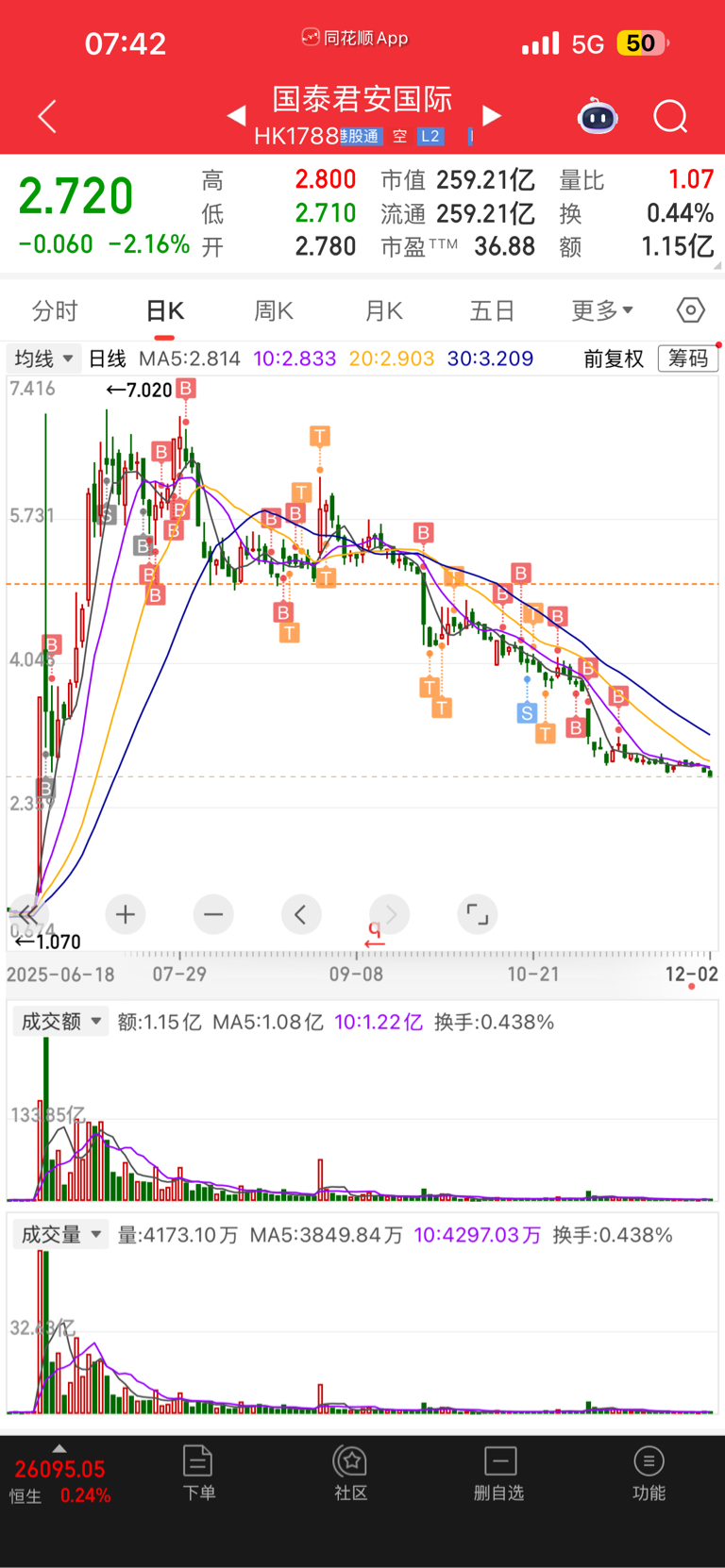Open the 社区 community icon
The width and height of the screenshot is (725, 1568).
[x=350, y=1473]
